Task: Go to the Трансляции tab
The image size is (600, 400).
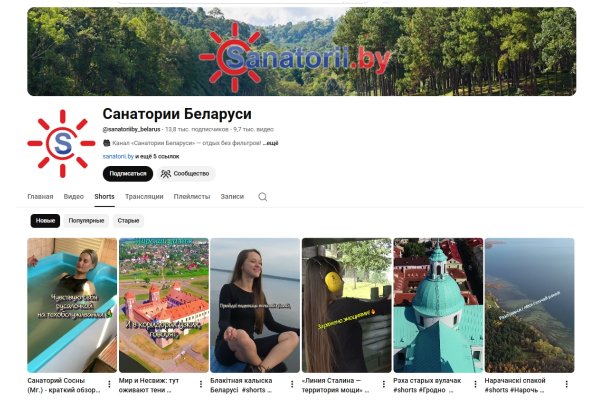Action: pos(144,197)
